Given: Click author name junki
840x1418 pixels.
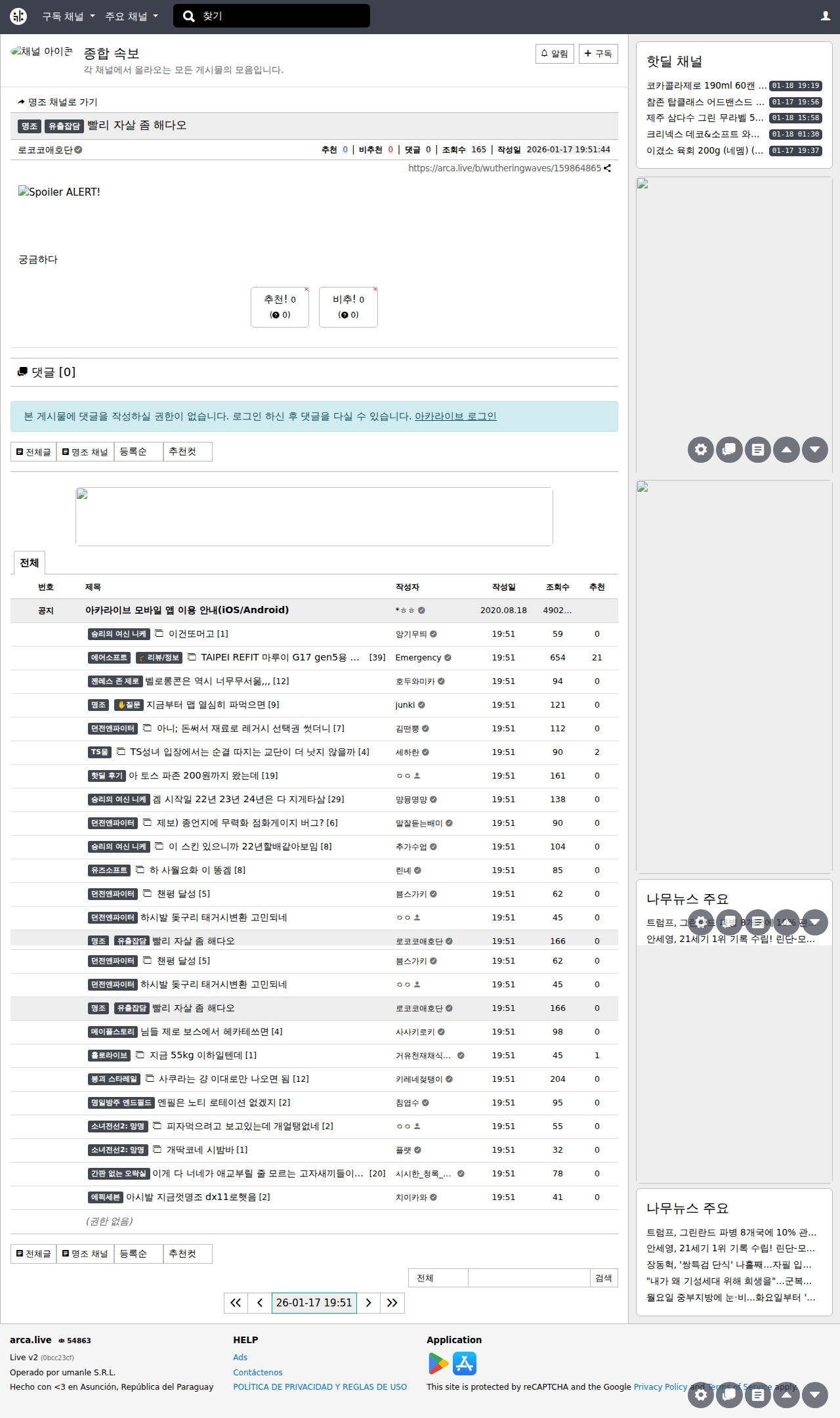Looking at the screenshot, I should [x=405, y=704].
